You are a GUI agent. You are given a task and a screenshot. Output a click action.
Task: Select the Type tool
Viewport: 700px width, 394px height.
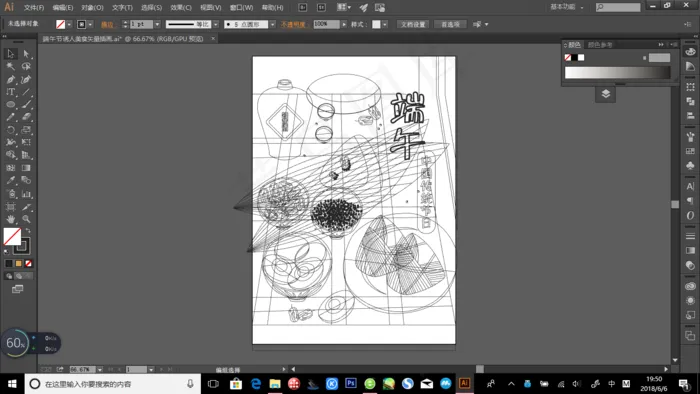(11, 92)
